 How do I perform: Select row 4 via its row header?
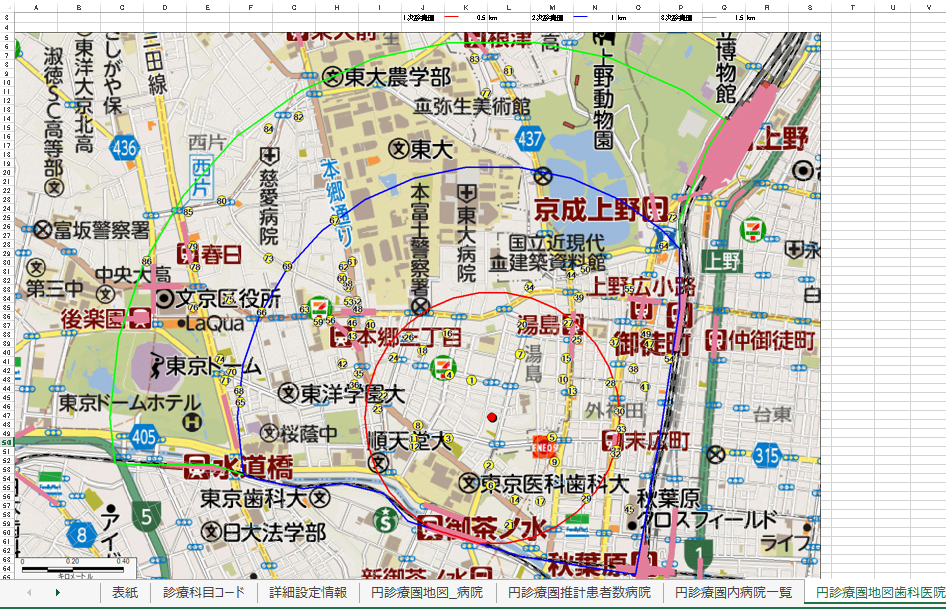pyautogui.click(x=7, y=27)
